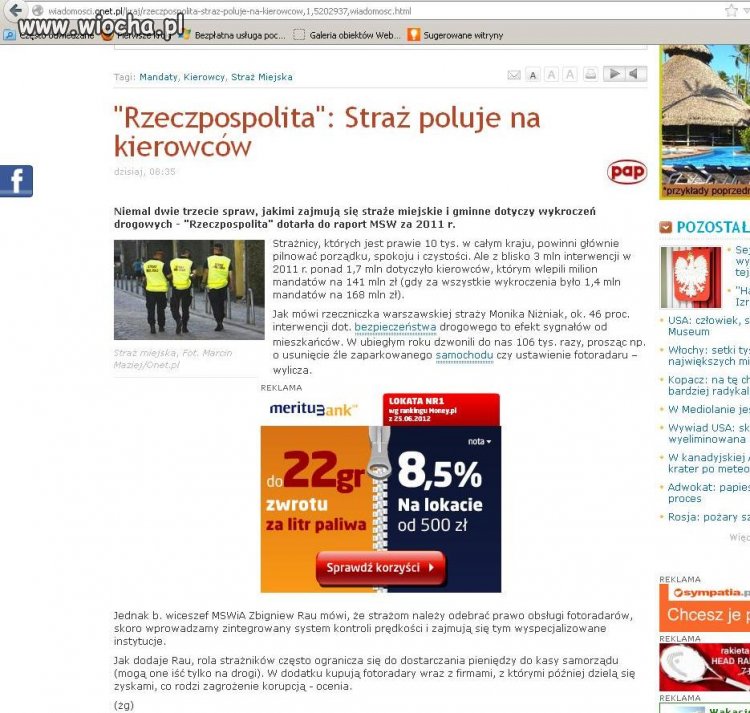The image size is (750, 713).
Task: Click the Meritum Bank logo
Action: (x=314, y=409)
